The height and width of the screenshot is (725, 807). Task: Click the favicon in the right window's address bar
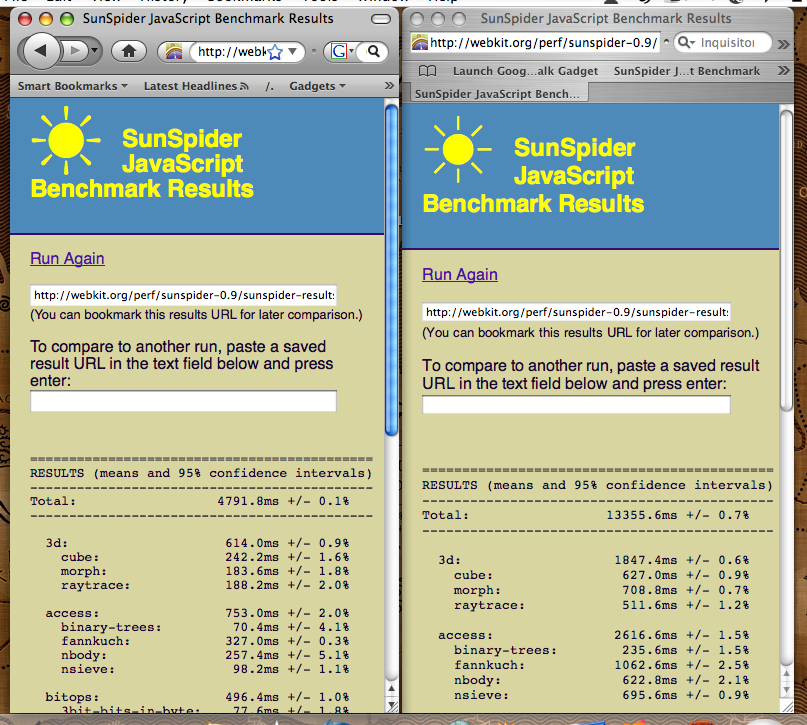[420, 42]
